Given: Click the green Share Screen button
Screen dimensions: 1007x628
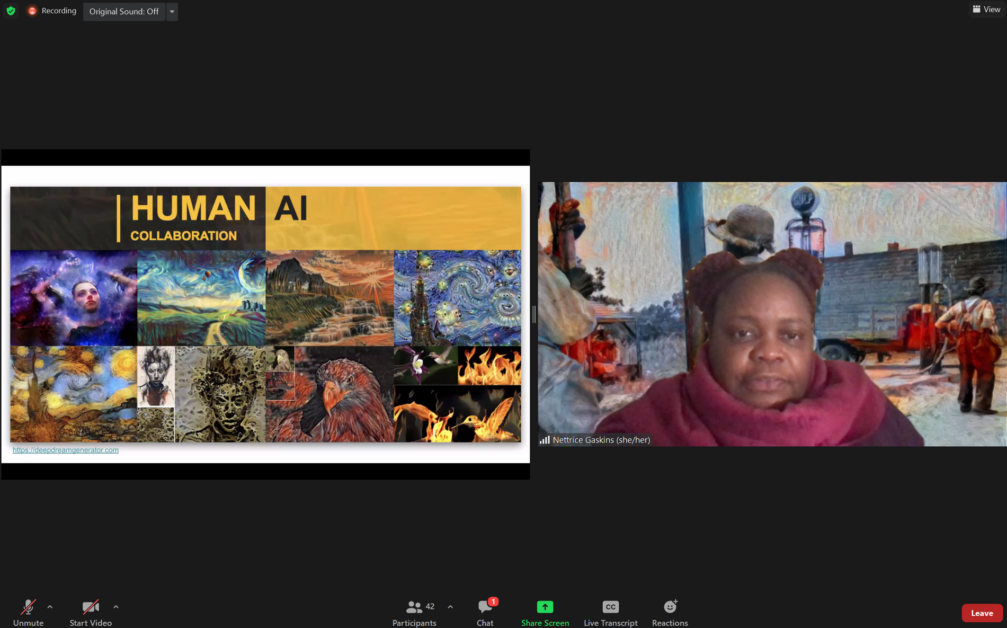Looking at the screenshot, I should [545, 613].
